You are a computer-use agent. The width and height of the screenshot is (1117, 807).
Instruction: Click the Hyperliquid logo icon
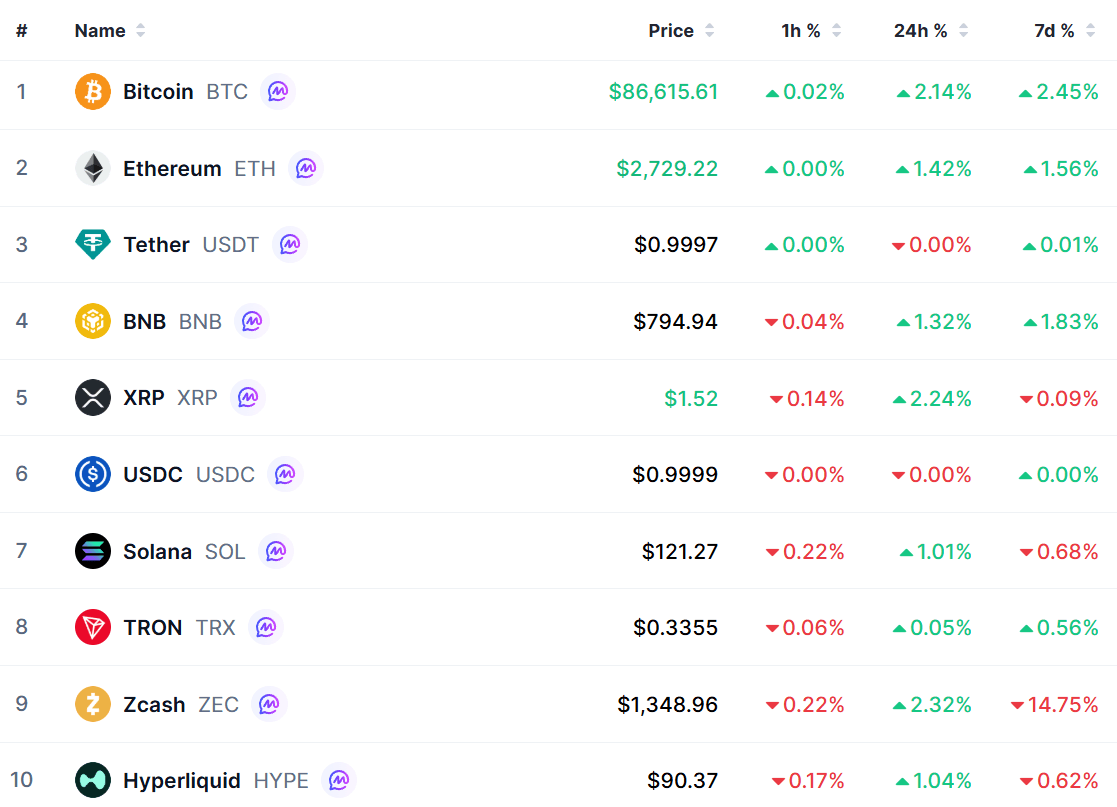[93, 781]
